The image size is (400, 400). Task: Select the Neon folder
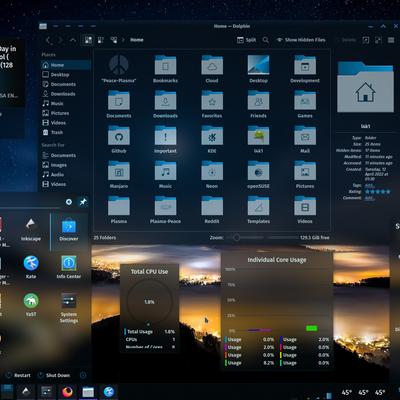[212, 174]
